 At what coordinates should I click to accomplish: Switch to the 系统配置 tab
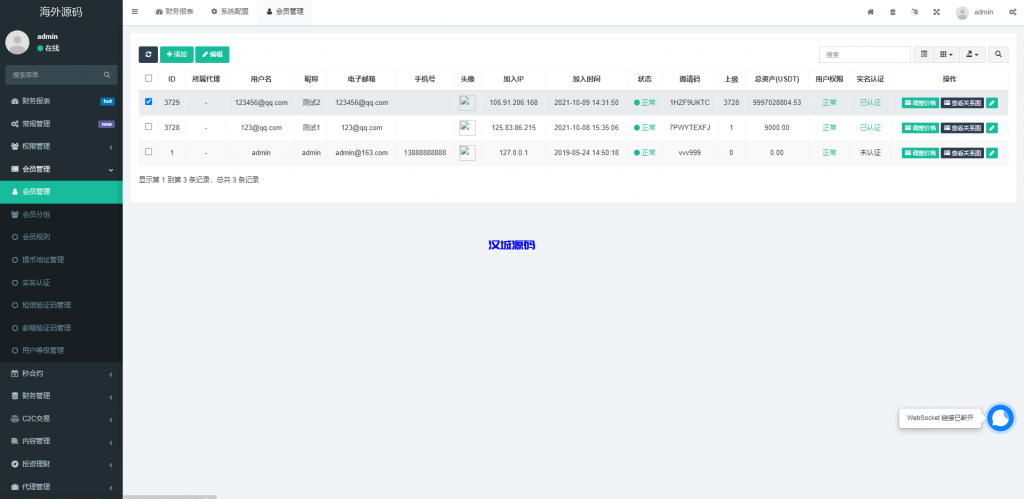point(229,12)
